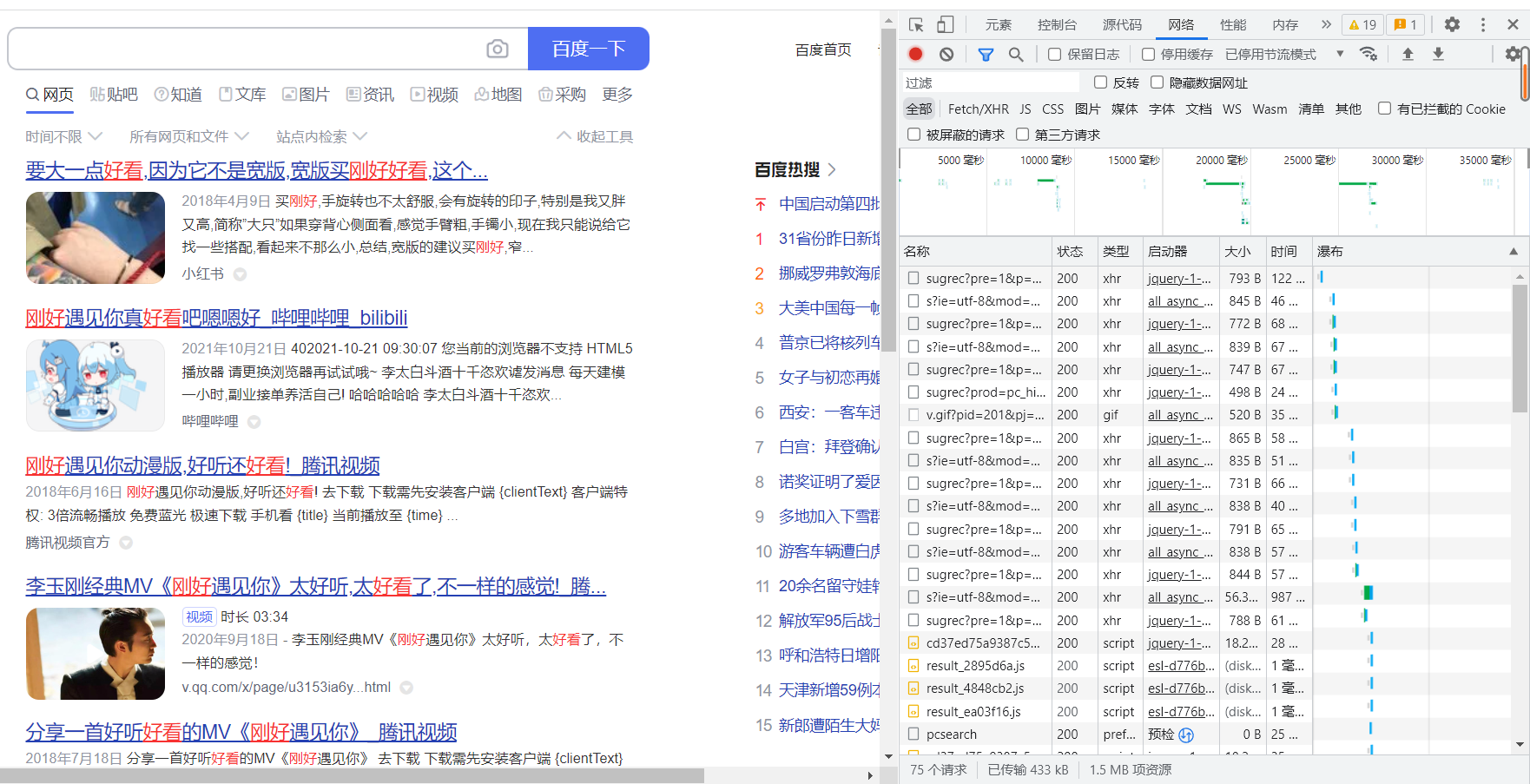Focus the network 过滤 filter field
The width and height of the screenshot is (1530, 784).
990,82
